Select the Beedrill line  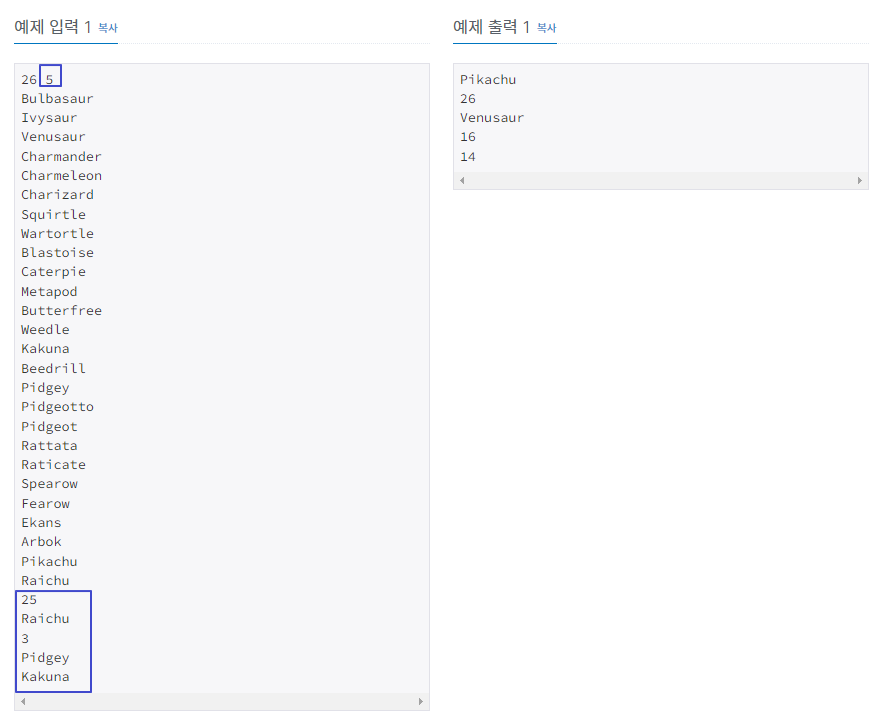[x=53, y=369]
